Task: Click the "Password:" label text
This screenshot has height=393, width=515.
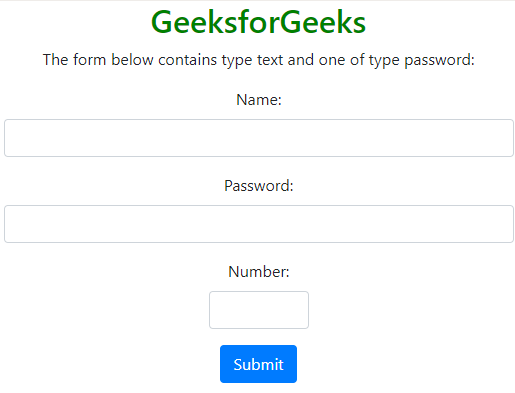Action: tap(259, 186)
